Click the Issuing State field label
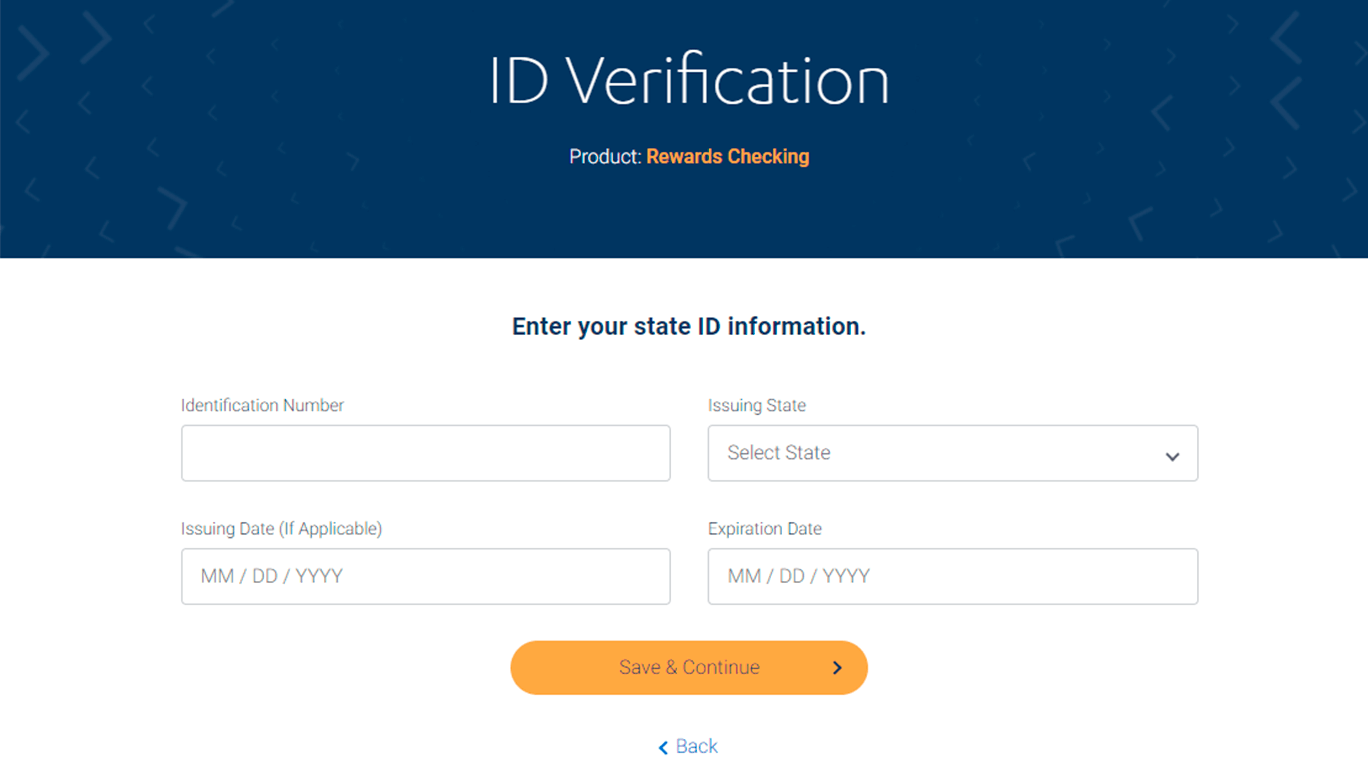This screenshot has width=1368, height=779. [x=756, y=405]
